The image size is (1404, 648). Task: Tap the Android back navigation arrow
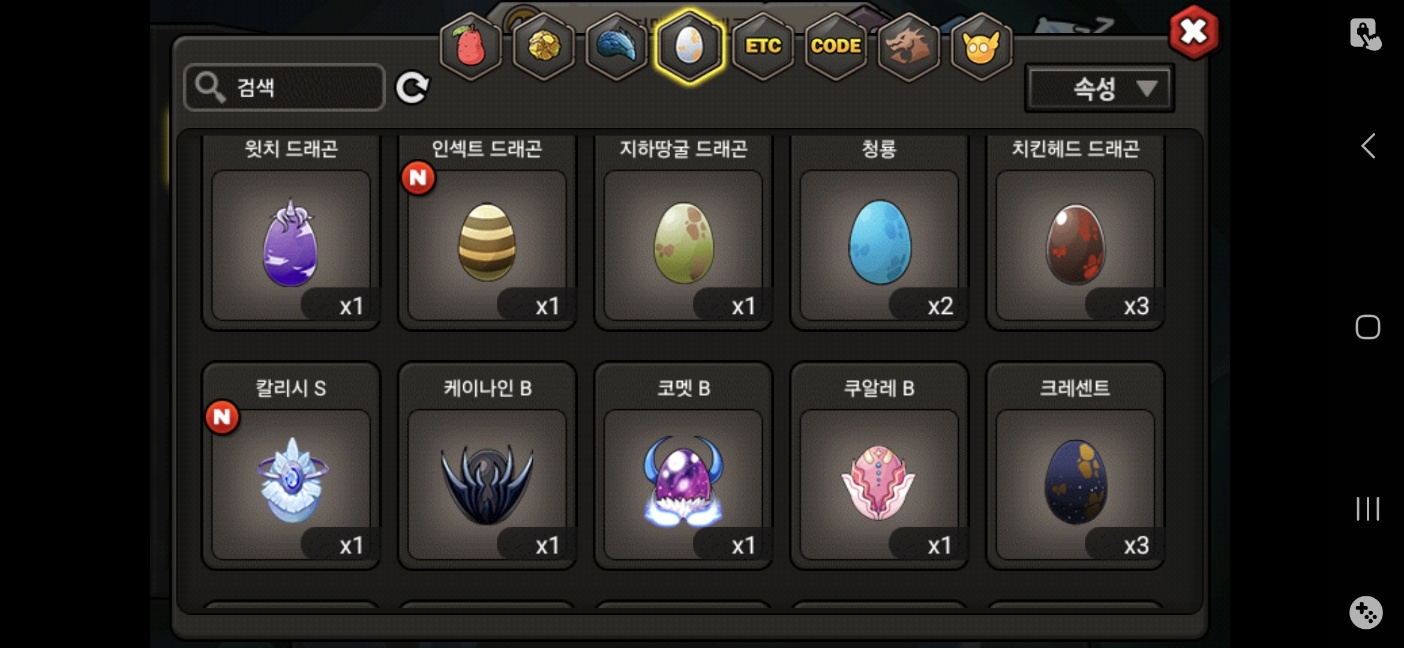point(1367,146)
